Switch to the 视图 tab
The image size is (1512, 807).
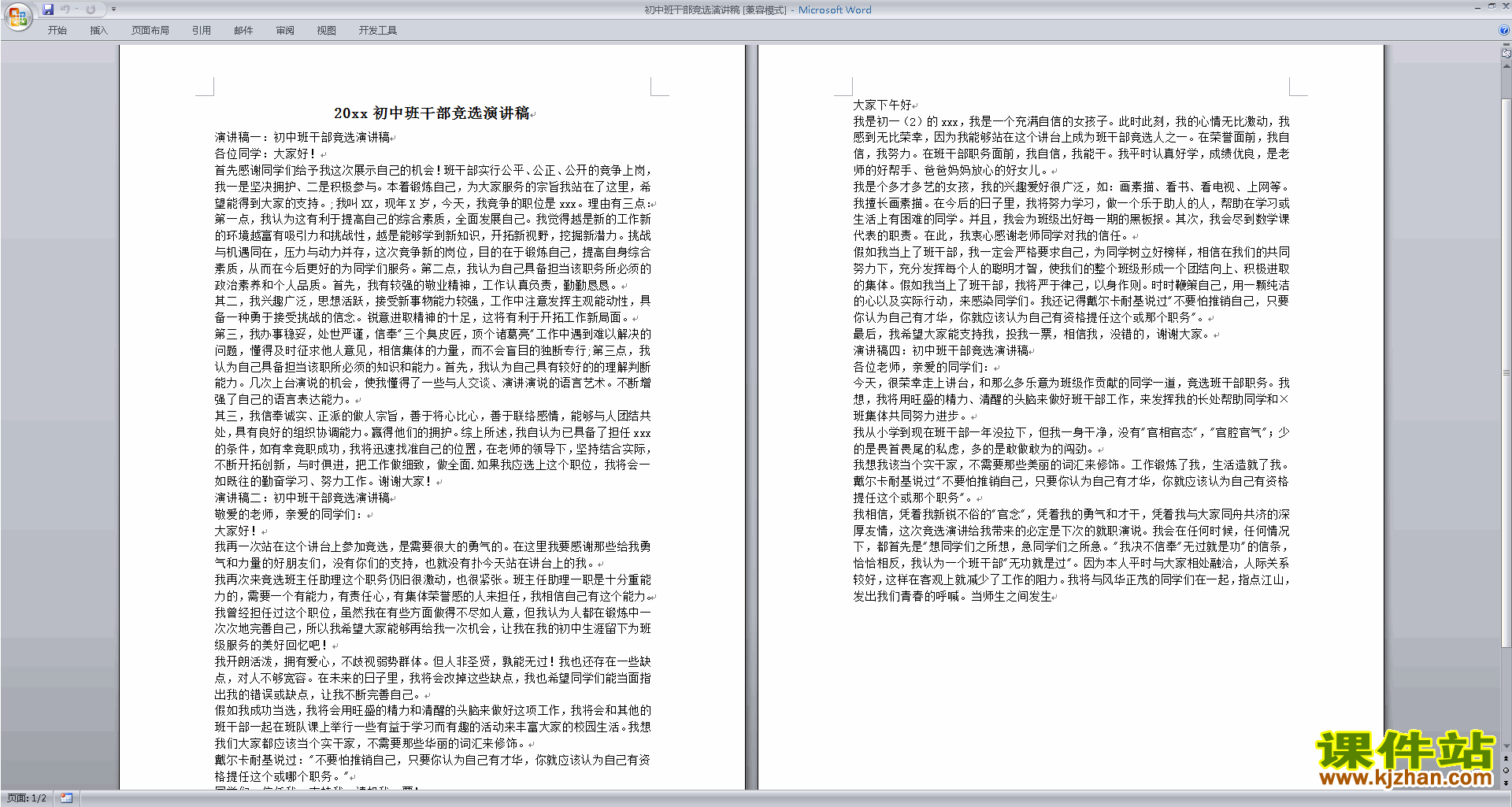tap(327, 30)
